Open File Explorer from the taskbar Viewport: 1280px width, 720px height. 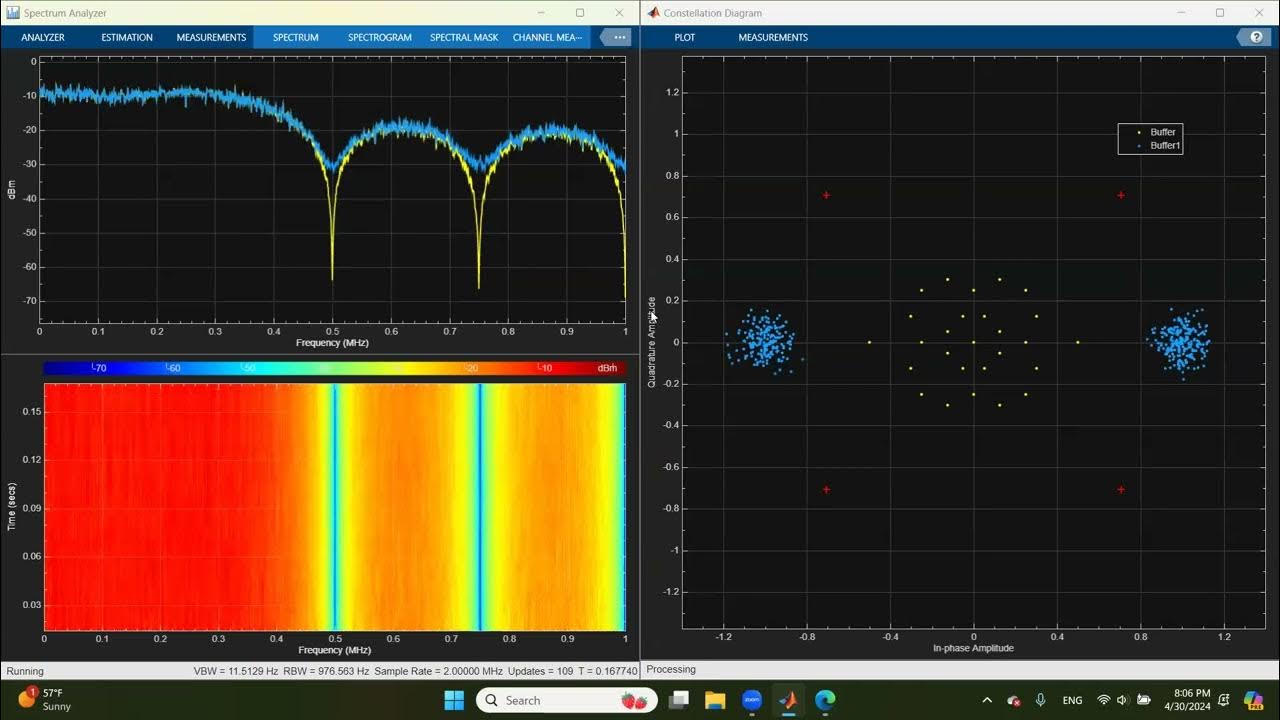pyautogui.click(x=715, y=700)
